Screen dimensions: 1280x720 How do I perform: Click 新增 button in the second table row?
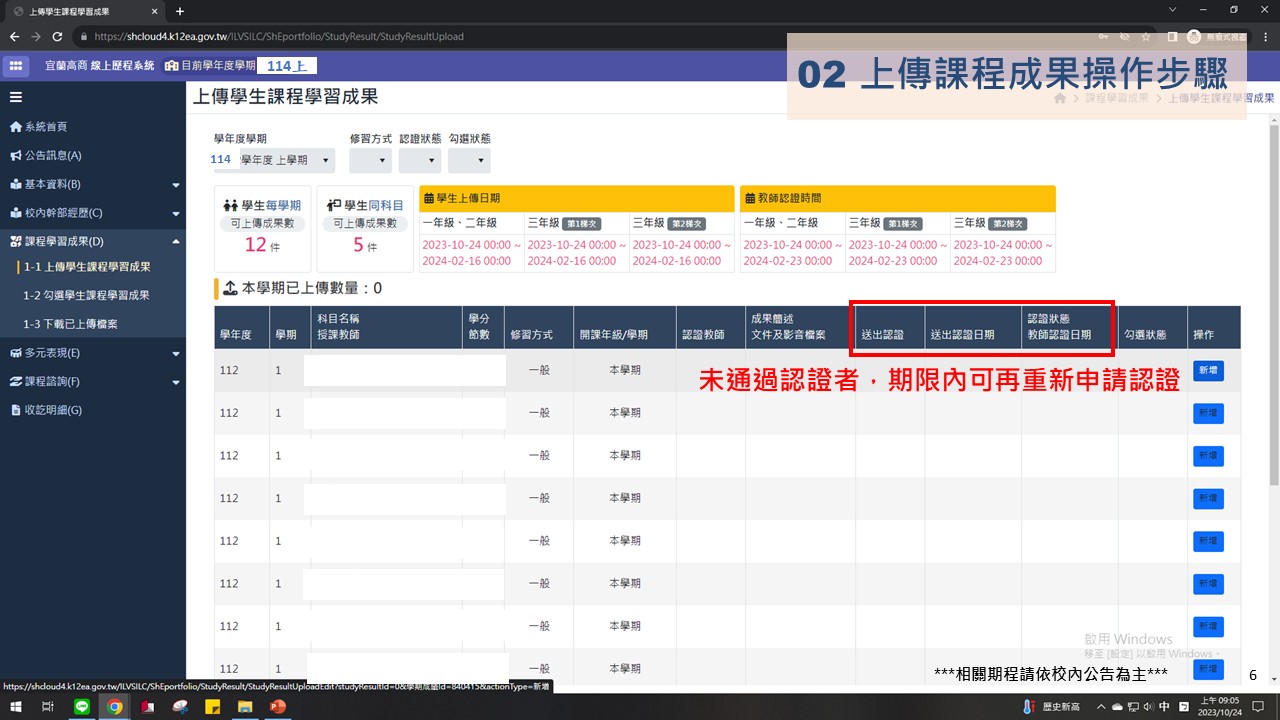[x=1208, y=413]
